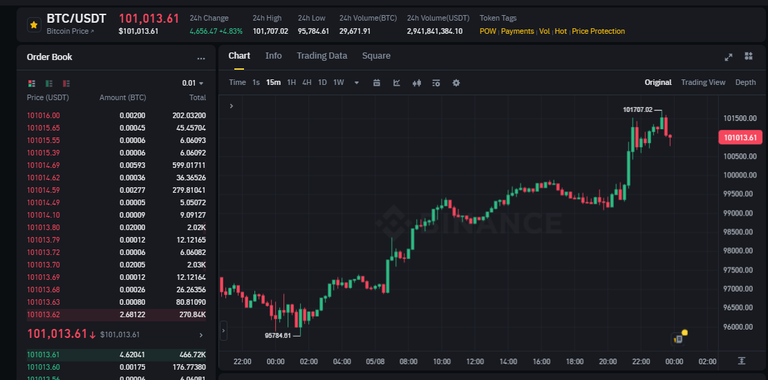
Task: Select the 4H time interval
Action: (307, 82)
